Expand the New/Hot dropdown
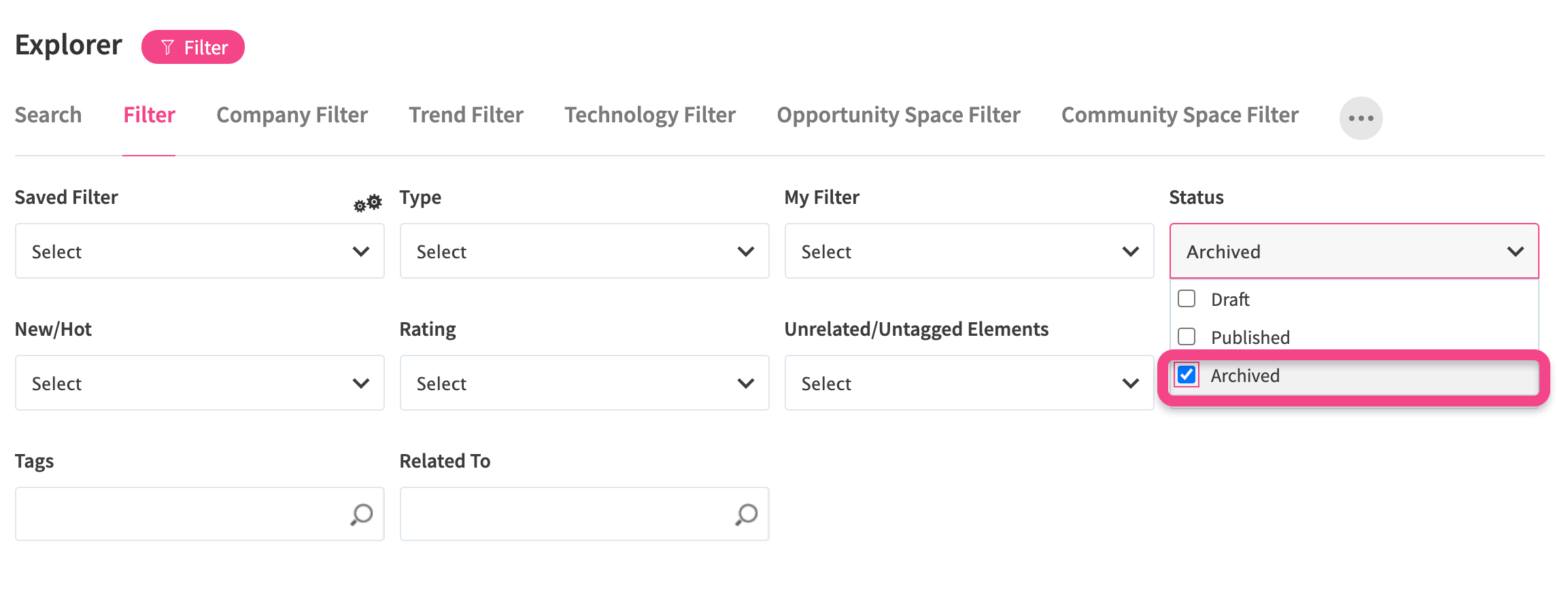Viewport: 1568px width, 590px height. click(199, 383)
